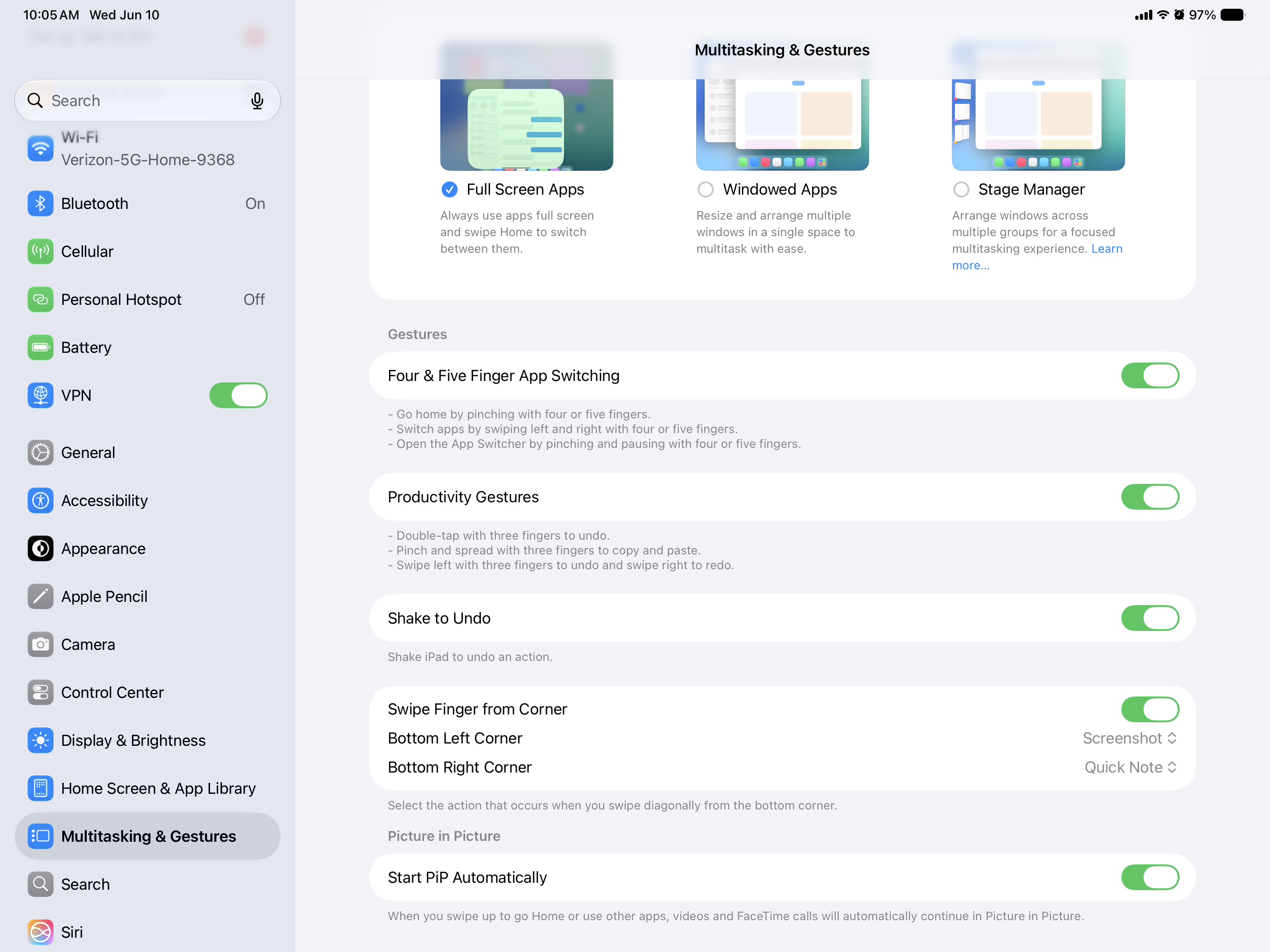Open Bluetooth settings row
Image resolution: width=1270 pixels, height=952 pixels.
pos(148,204)
